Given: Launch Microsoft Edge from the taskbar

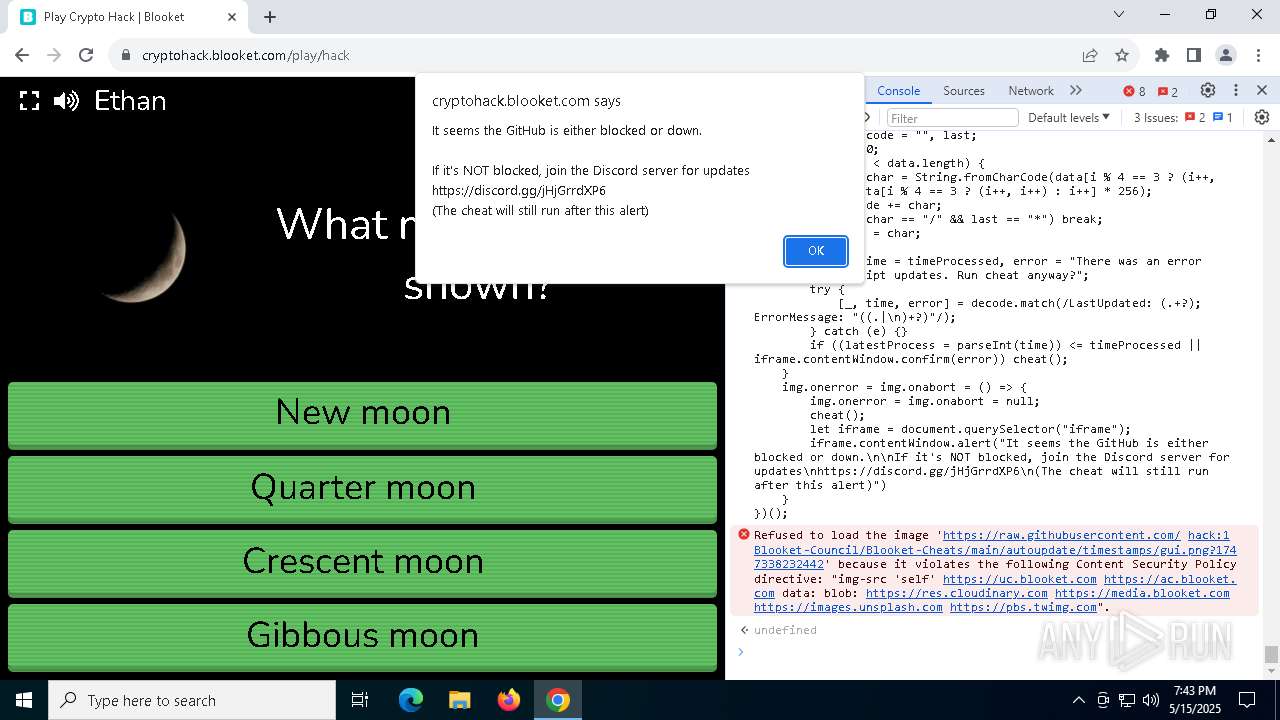Looking at the screenshot, I should coord(411,700).
